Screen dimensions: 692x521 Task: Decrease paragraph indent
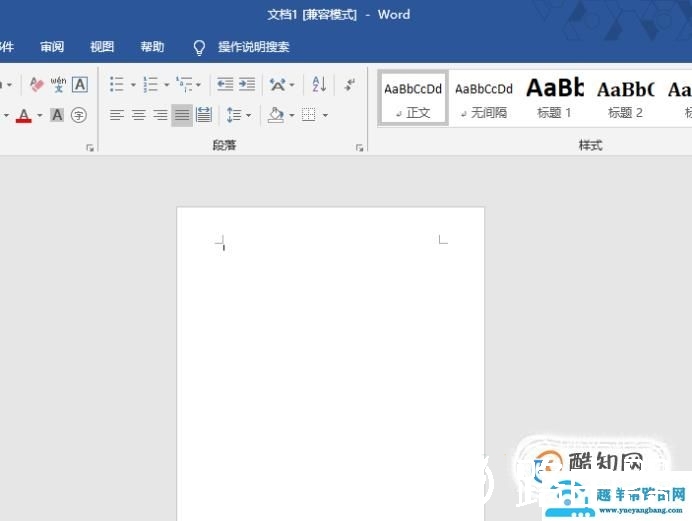(x=225, y=84)
